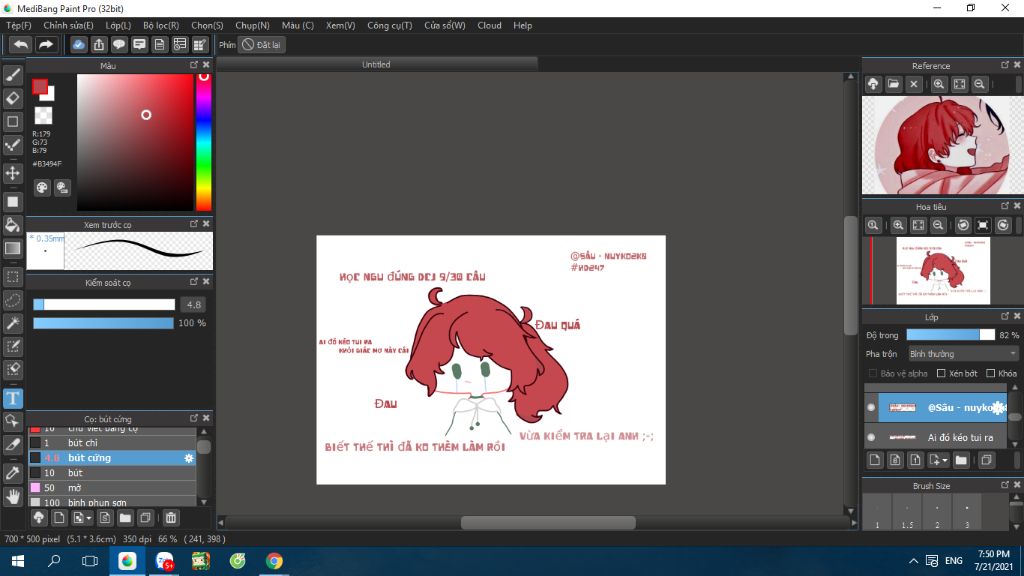Open the color palette icon
Viewport: 1024px width, 576px height.
42,188
